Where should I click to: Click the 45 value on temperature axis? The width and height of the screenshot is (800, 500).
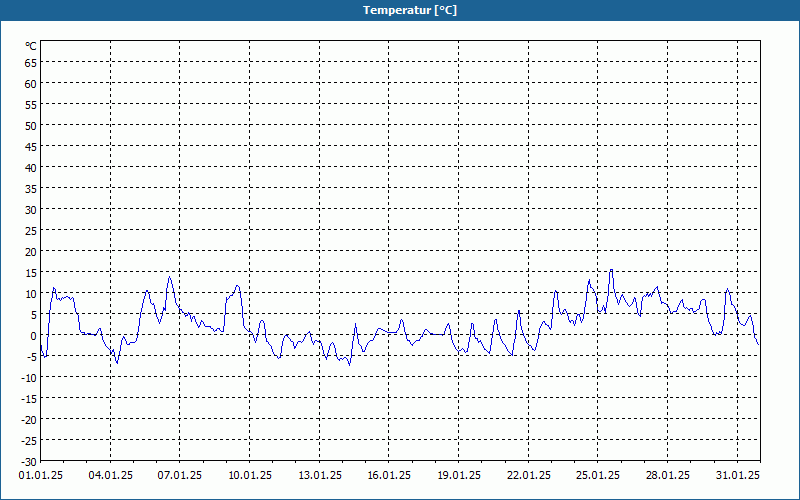coord(31,147)
